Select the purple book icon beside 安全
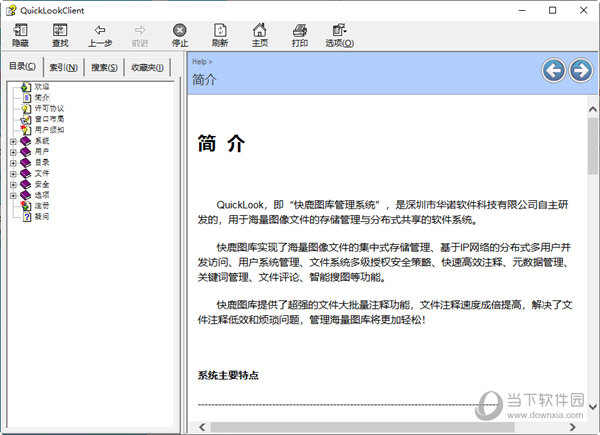 pos(26,184)
